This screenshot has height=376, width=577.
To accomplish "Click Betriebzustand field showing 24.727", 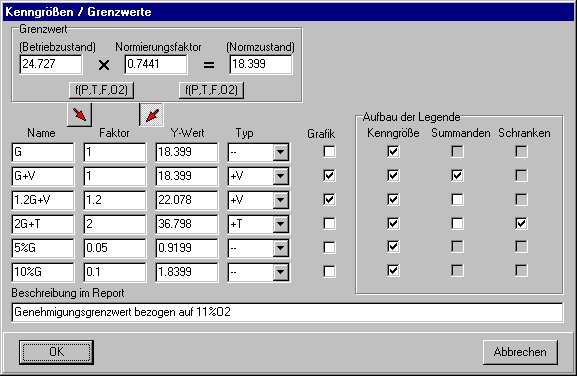I will [x=51, y=64].
